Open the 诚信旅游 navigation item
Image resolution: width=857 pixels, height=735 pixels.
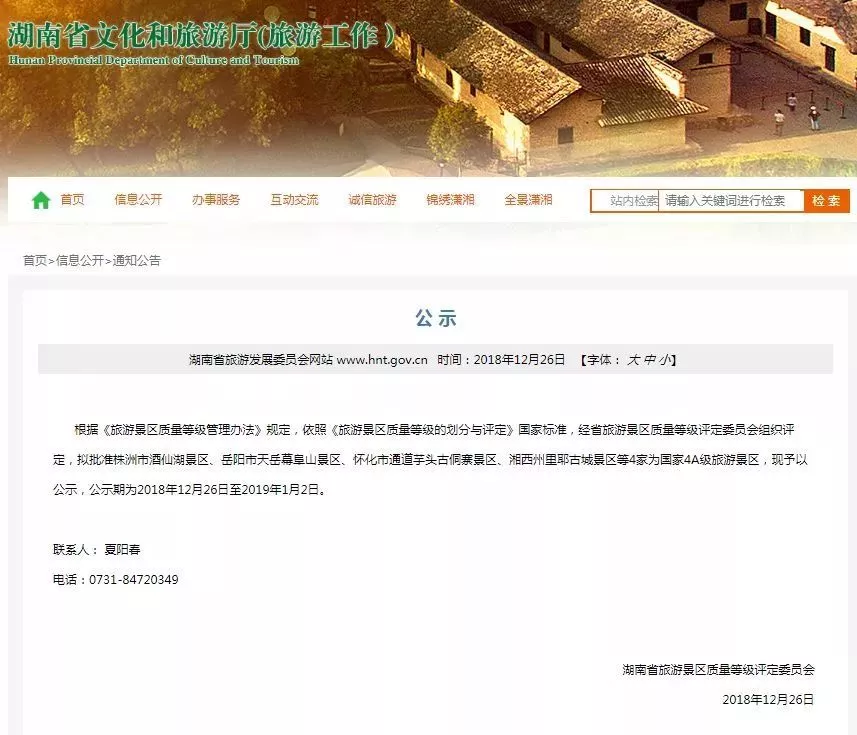tap(372, 200)
